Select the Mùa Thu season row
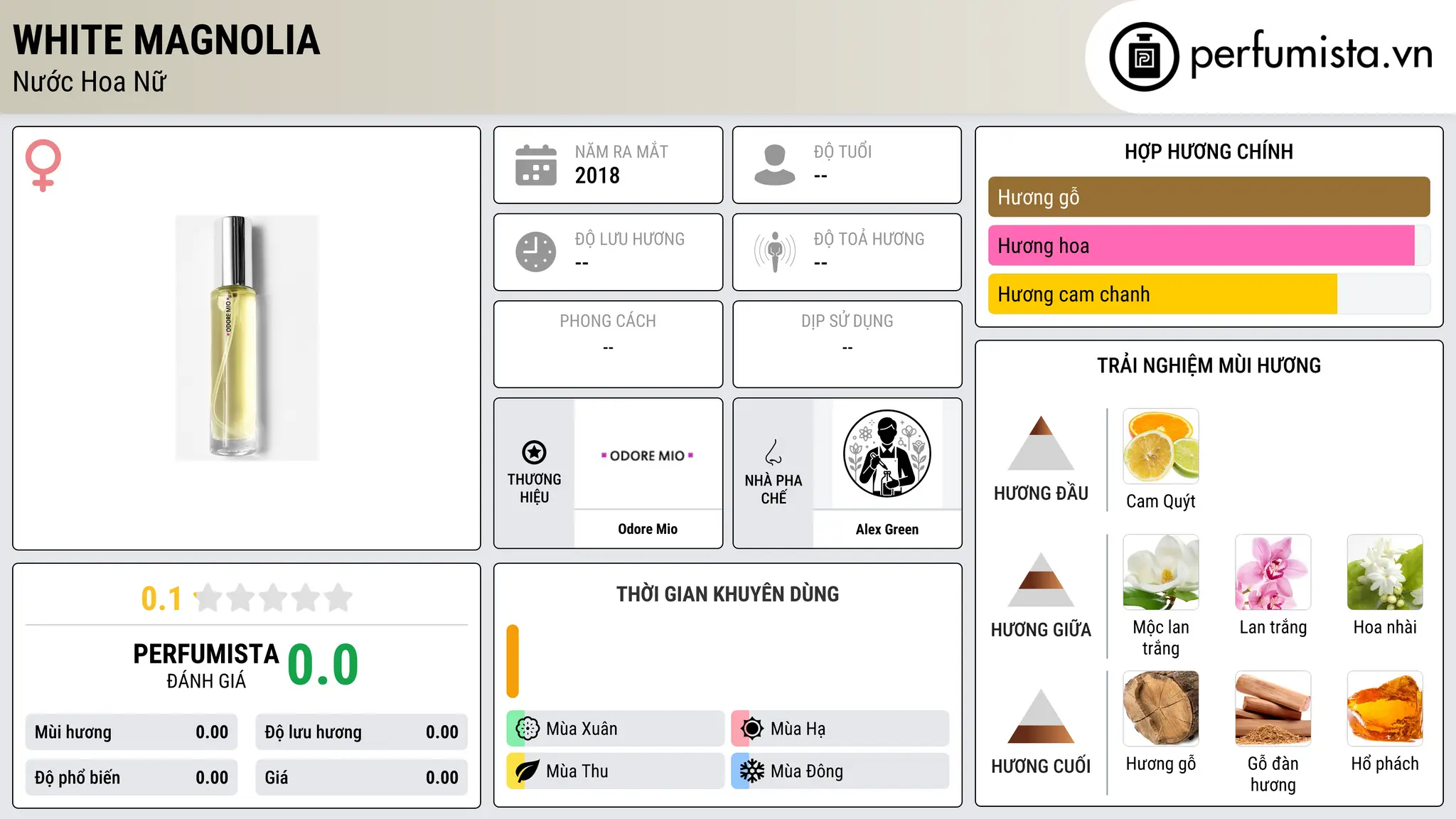1456x819 pixels. click(615, 771)
